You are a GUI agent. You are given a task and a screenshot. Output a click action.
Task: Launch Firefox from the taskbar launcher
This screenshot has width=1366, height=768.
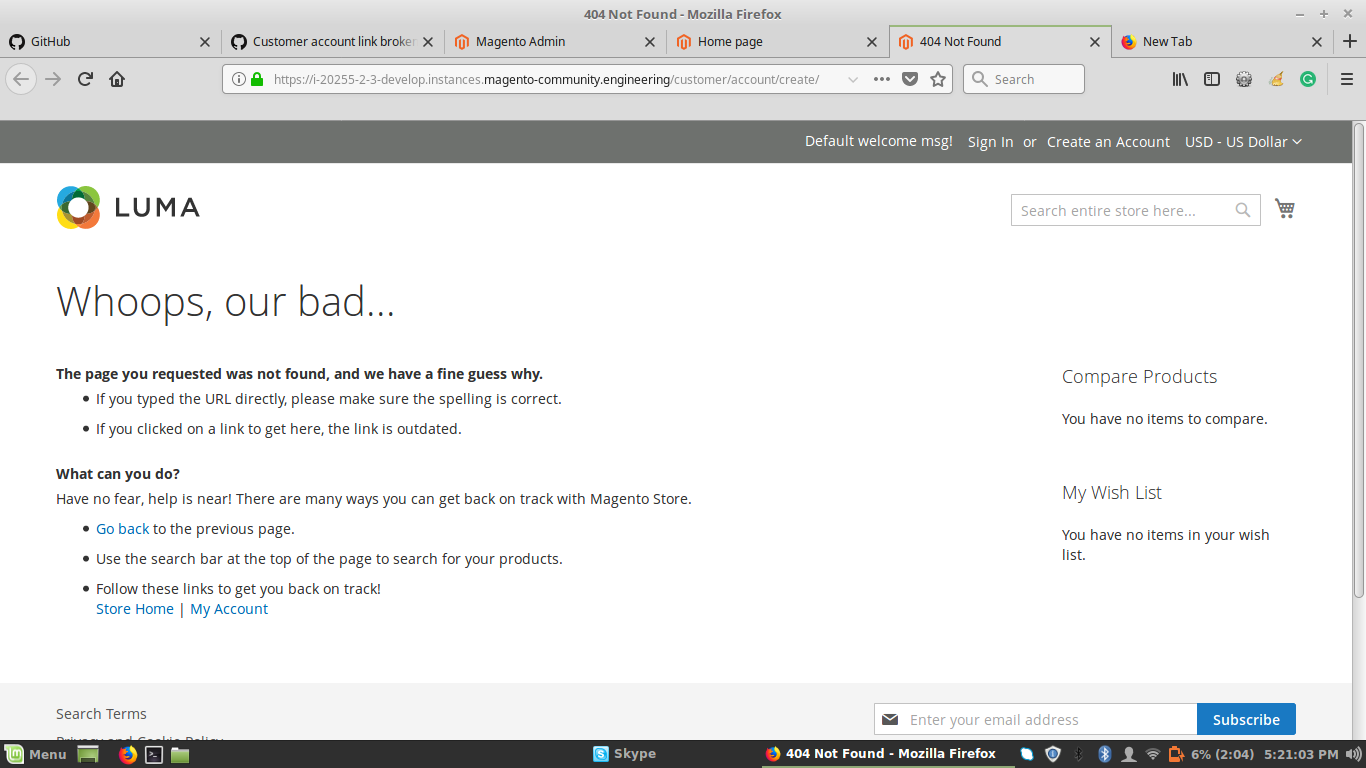[127, 754]
